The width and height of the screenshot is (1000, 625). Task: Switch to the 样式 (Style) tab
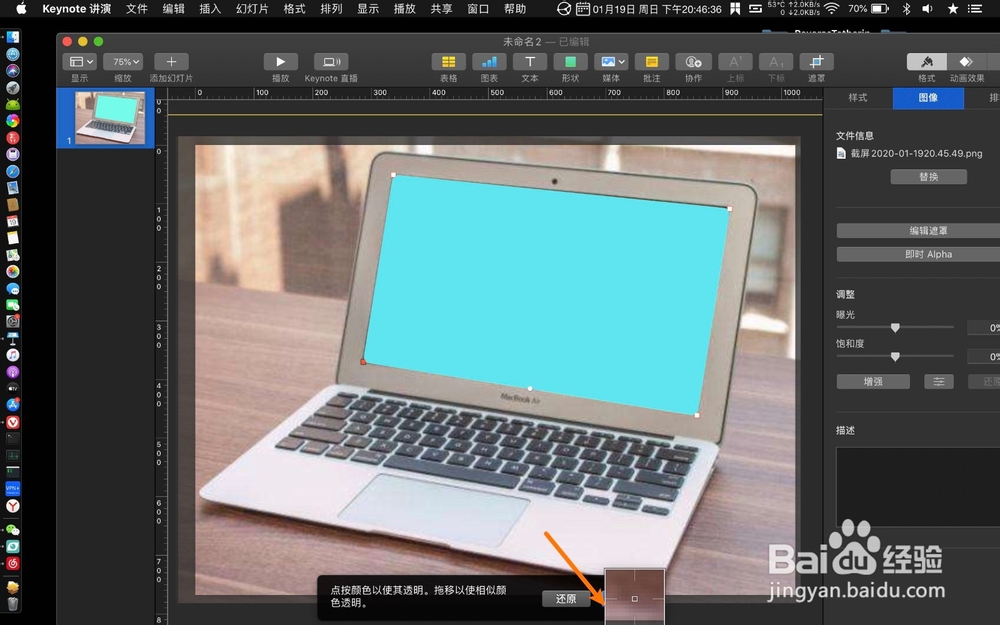pos(858,98)
